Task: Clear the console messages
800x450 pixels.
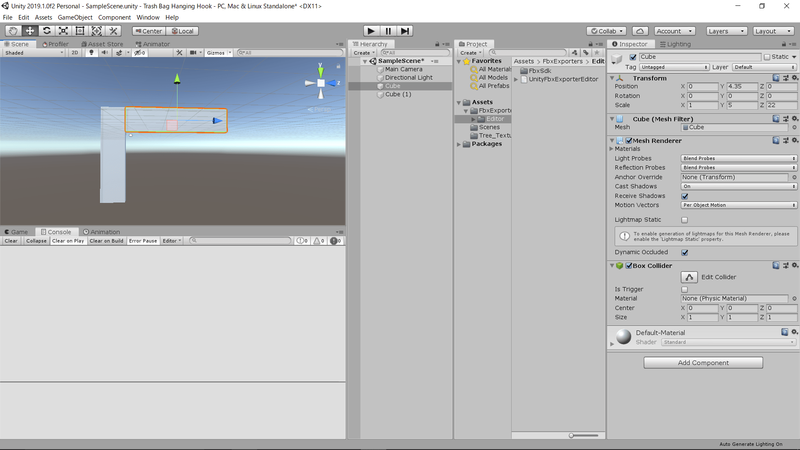Action: pyautogui.click(x=11, y=241)
